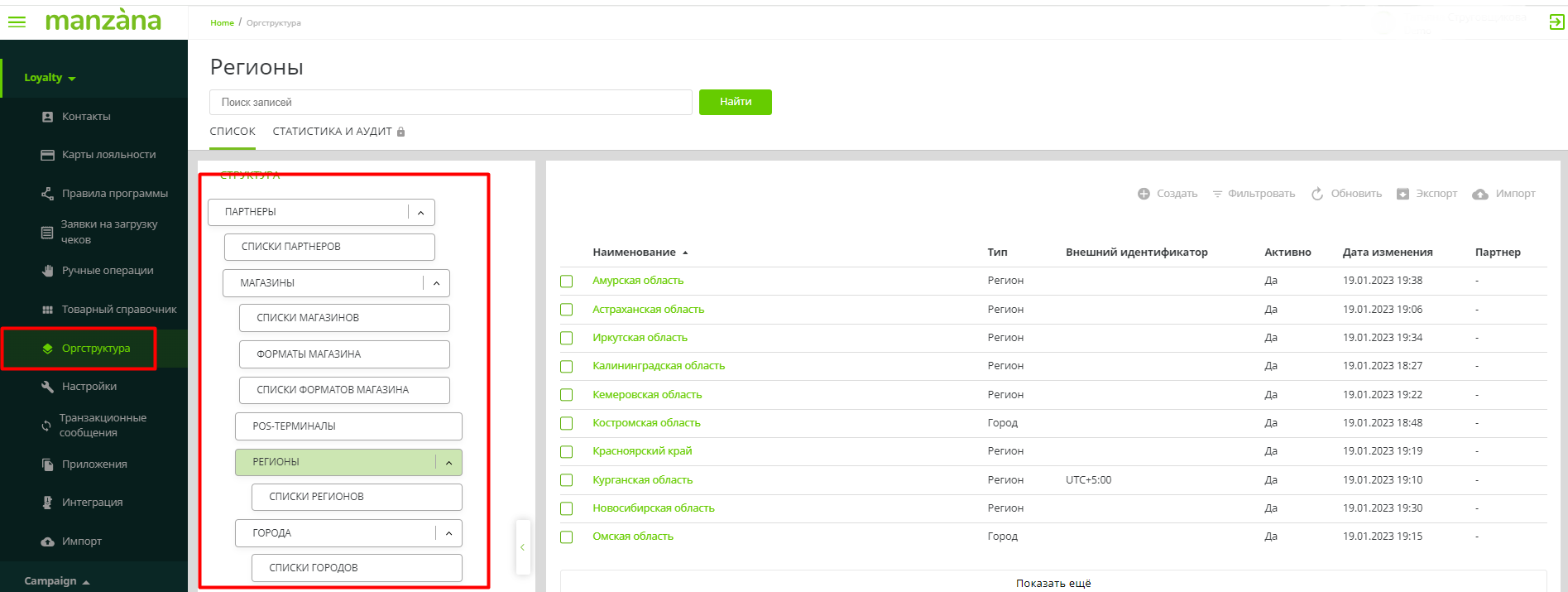Open the Калининградская область link
Viewport: 1568px width, 592px height.
tap(658, 366)
